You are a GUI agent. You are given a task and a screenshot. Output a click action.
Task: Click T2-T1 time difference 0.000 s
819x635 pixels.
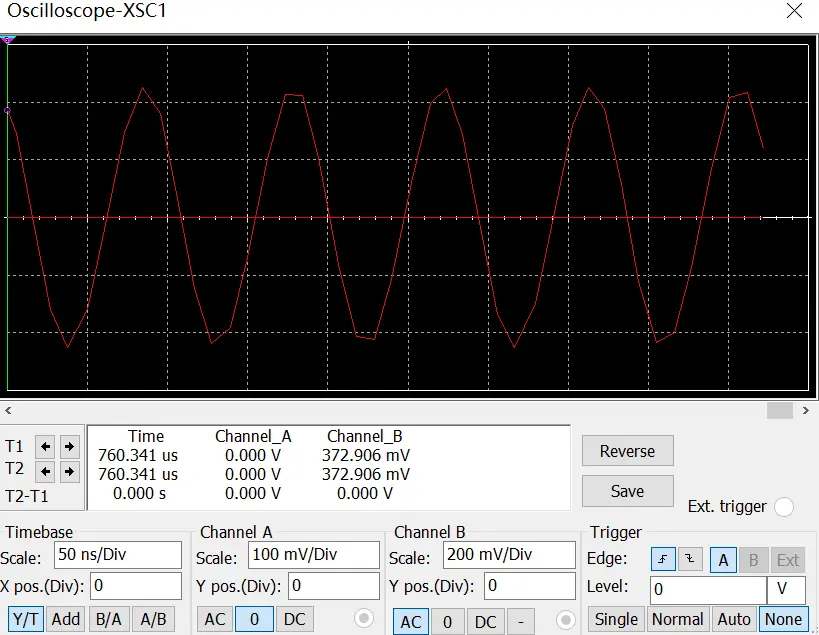pos(139,493)
